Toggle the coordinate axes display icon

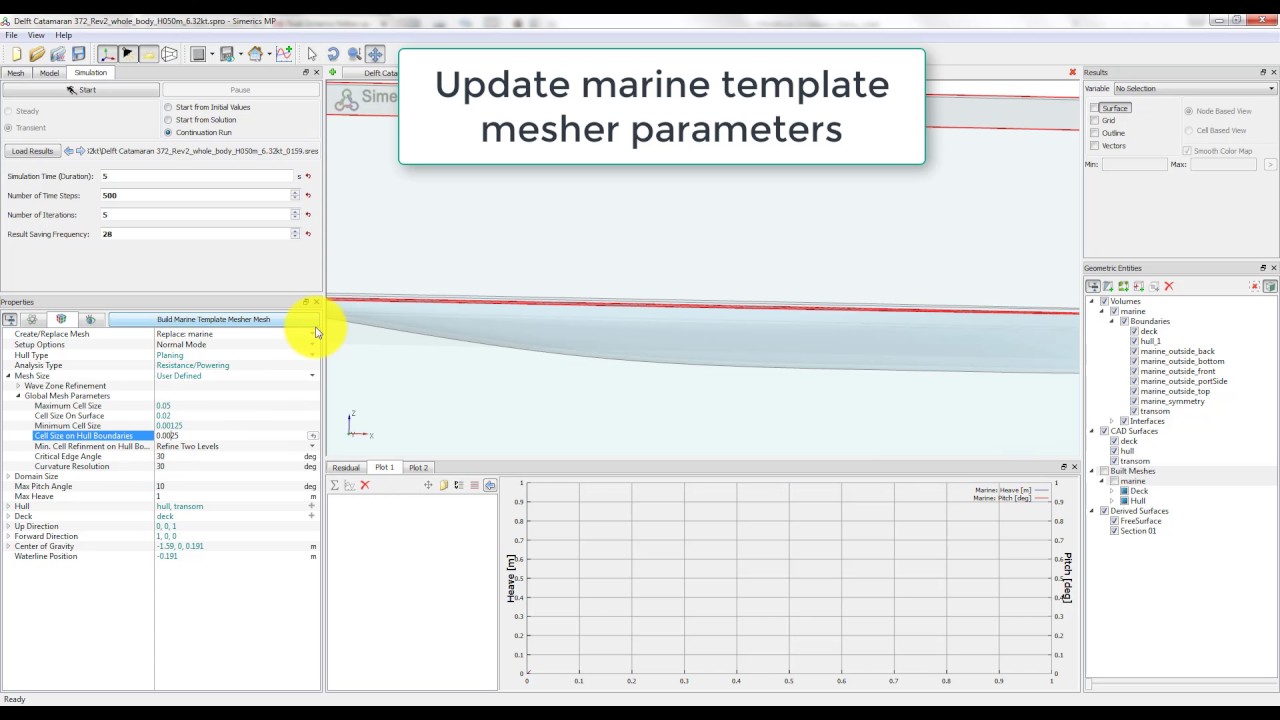(107, 54)
